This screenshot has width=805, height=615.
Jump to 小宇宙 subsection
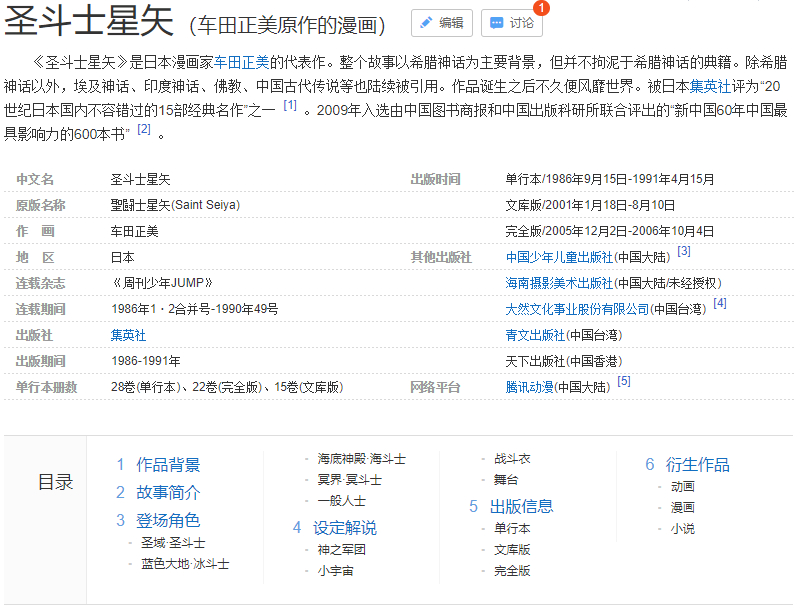[336, 571]
